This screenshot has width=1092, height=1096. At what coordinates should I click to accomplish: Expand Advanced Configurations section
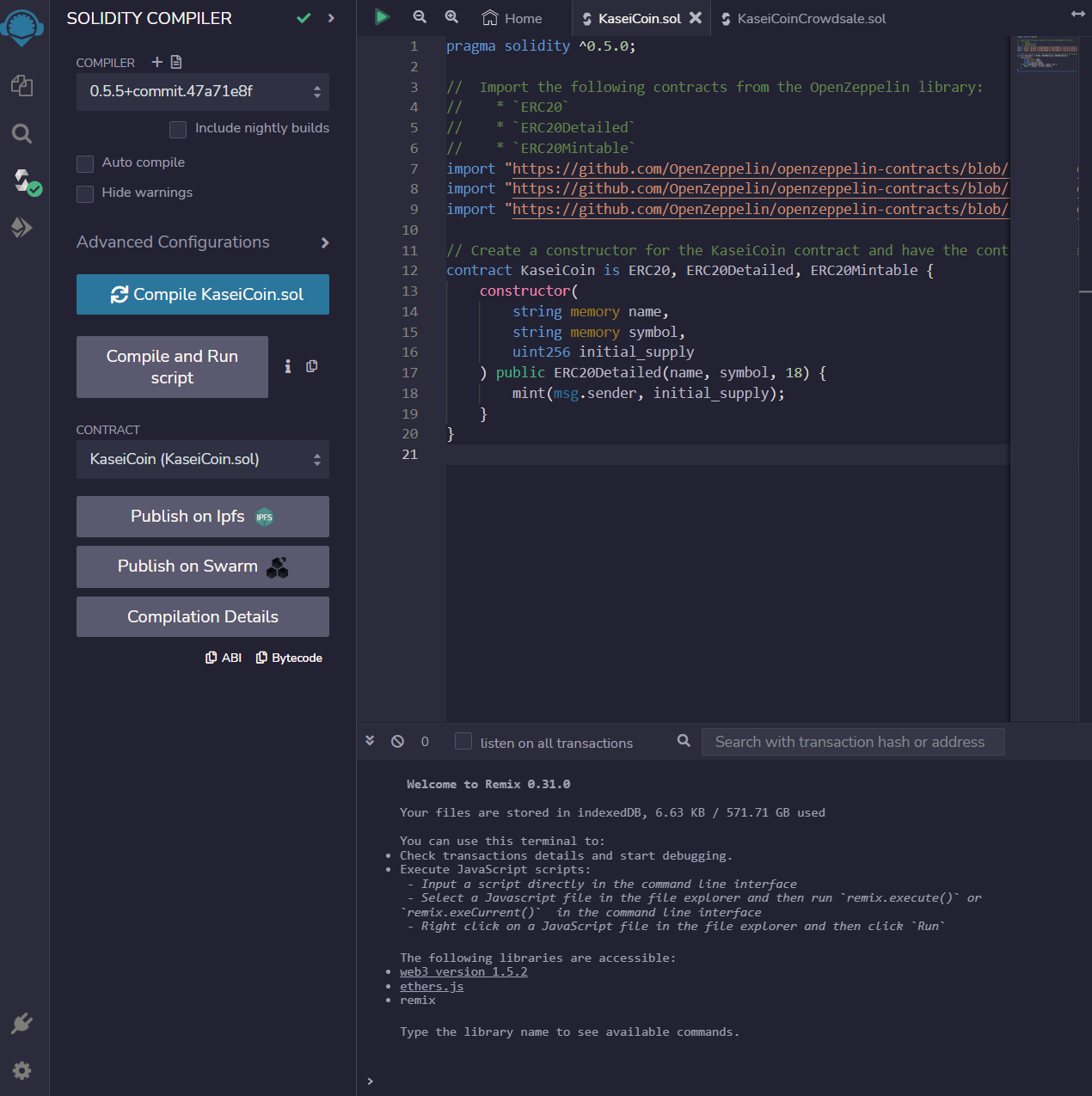coord(203,242)
